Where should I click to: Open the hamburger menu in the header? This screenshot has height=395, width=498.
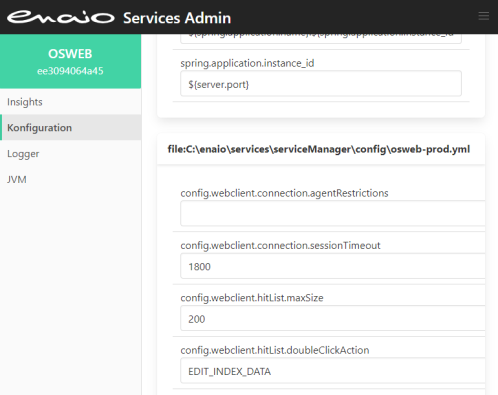(483, 16)
